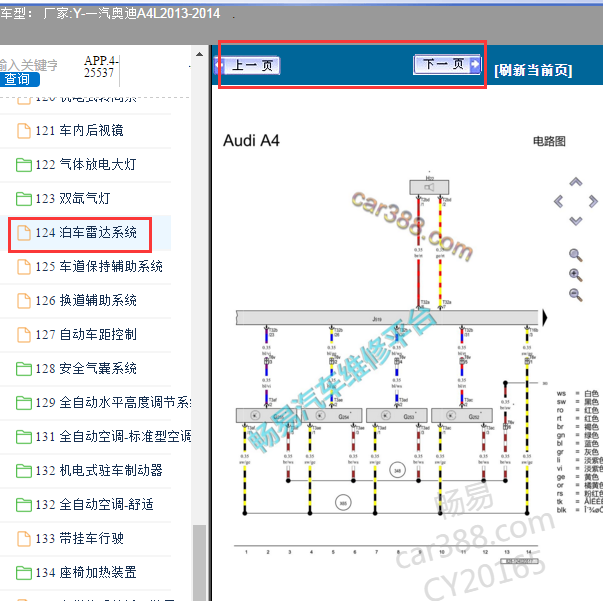Click folder icon of 129 全自动水平高度调节
This screenshot has height=601, width=603.
pos(24,403)
